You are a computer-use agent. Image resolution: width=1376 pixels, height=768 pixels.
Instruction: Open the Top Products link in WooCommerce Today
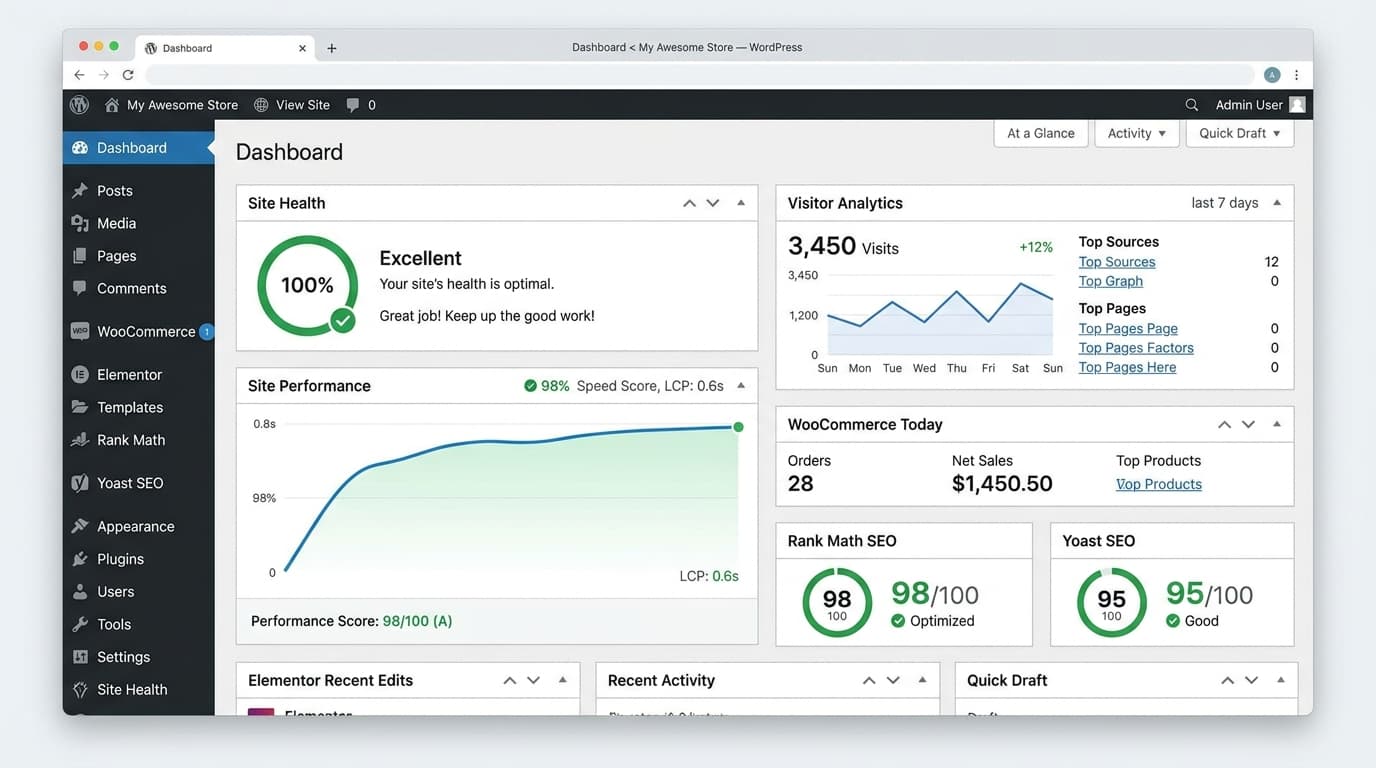pyautogui.click(x=1159, y=484)
